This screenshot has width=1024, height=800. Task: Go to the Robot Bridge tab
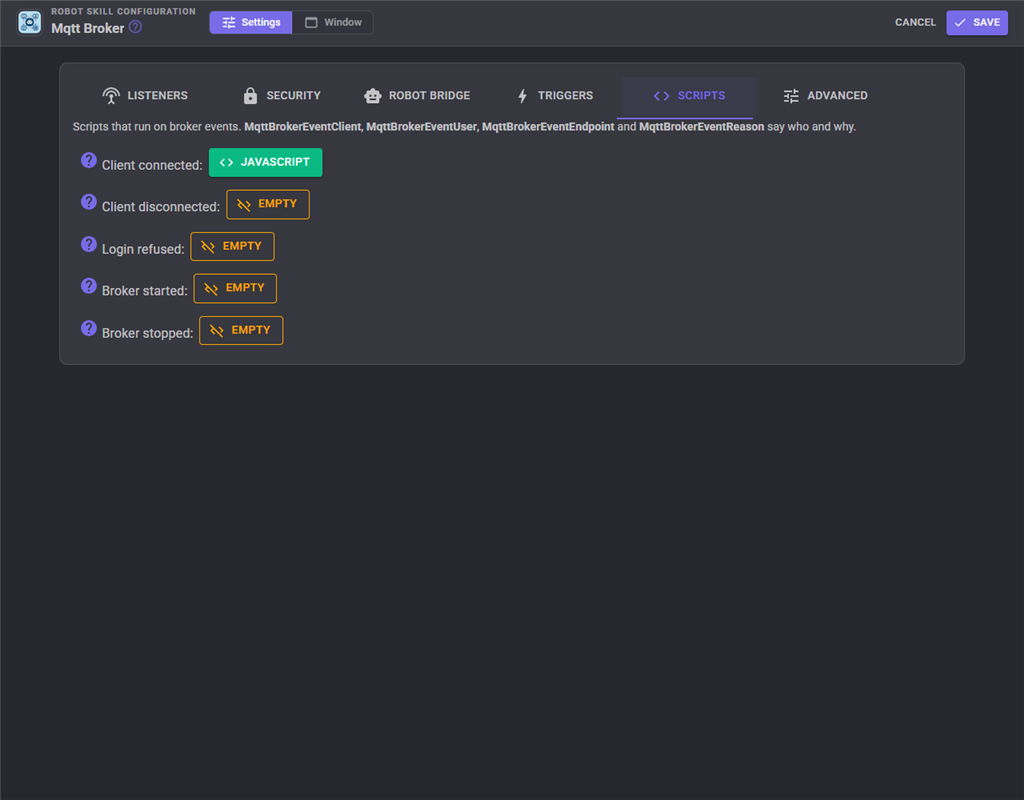pyautogui.click(x=417, y=96)
